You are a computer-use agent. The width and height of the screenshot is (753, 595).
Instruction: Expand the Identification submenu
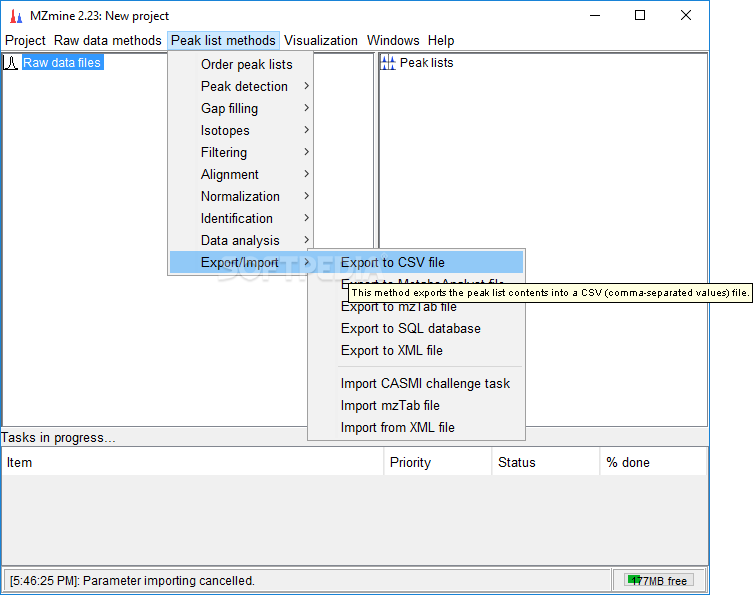(x=241, y=219)
